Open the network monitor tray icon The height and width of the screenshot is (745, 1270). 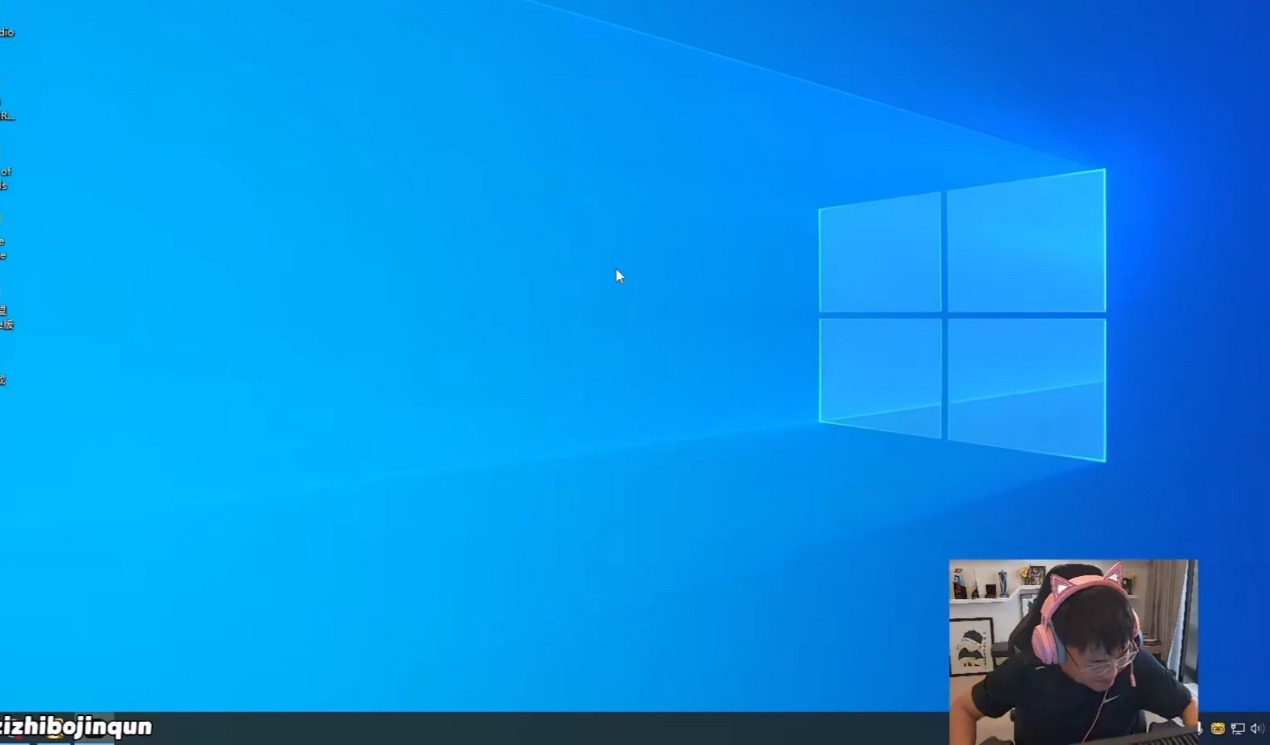(x=1238, y=729)
